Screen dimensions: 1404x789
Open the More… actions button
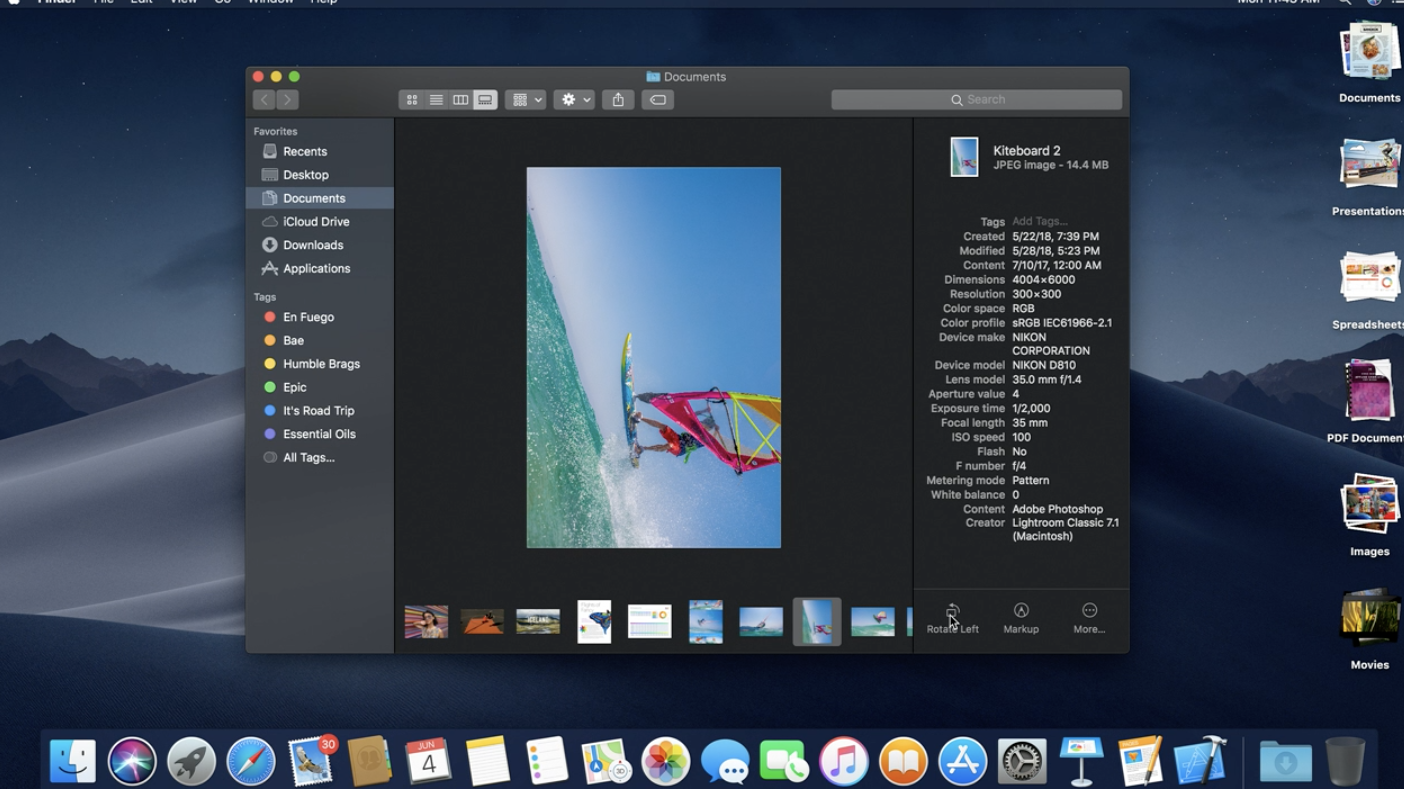click(x=1089, y=618)
